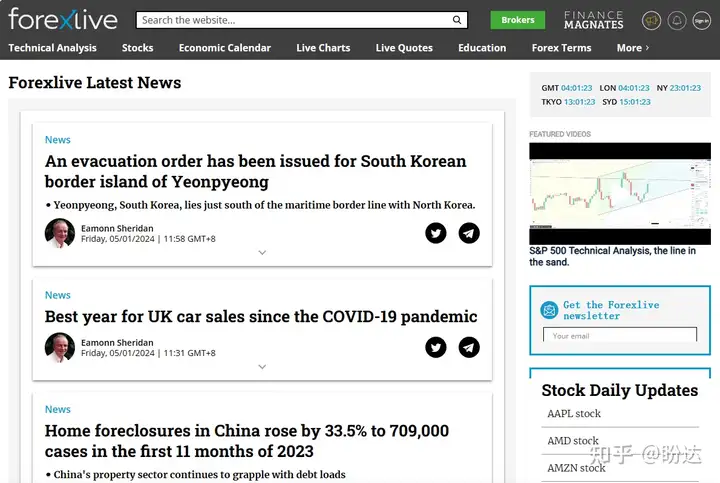The image size is (720, 483).
Task: Click the Featured Videos label
Action: (560, 134)
